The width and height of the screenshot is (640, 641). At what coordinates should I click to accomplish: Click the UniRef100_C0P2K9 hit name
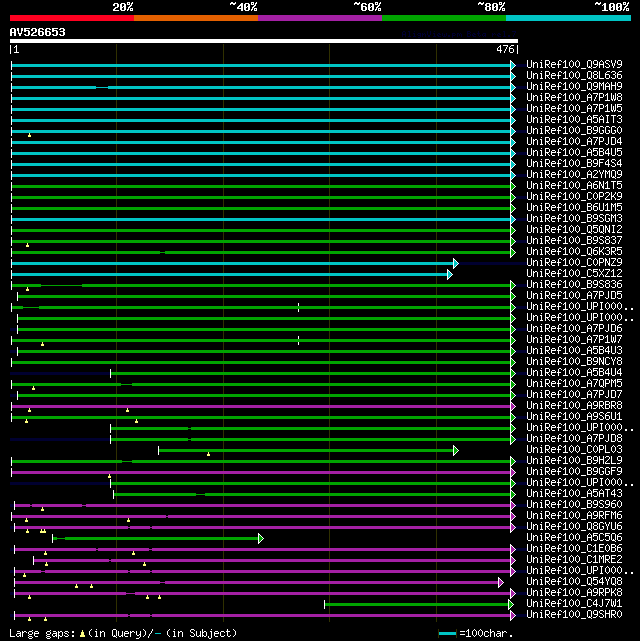(x=574, y=197)
